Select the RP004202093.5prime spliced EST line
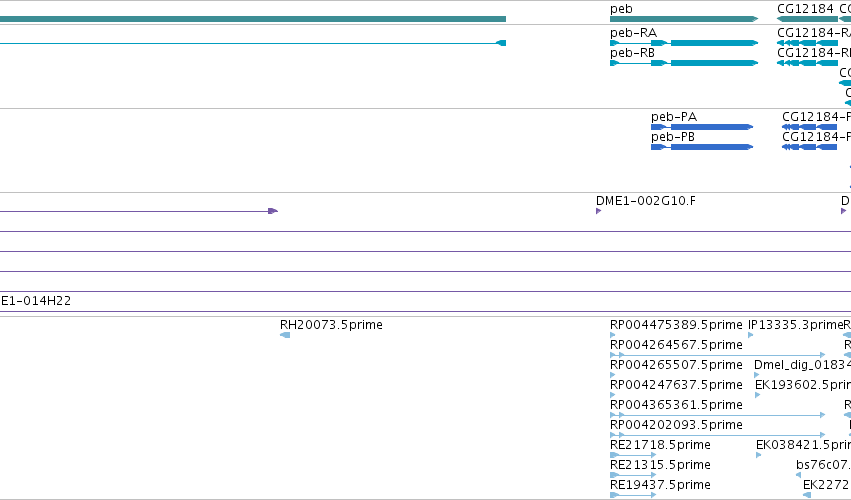 717,435
